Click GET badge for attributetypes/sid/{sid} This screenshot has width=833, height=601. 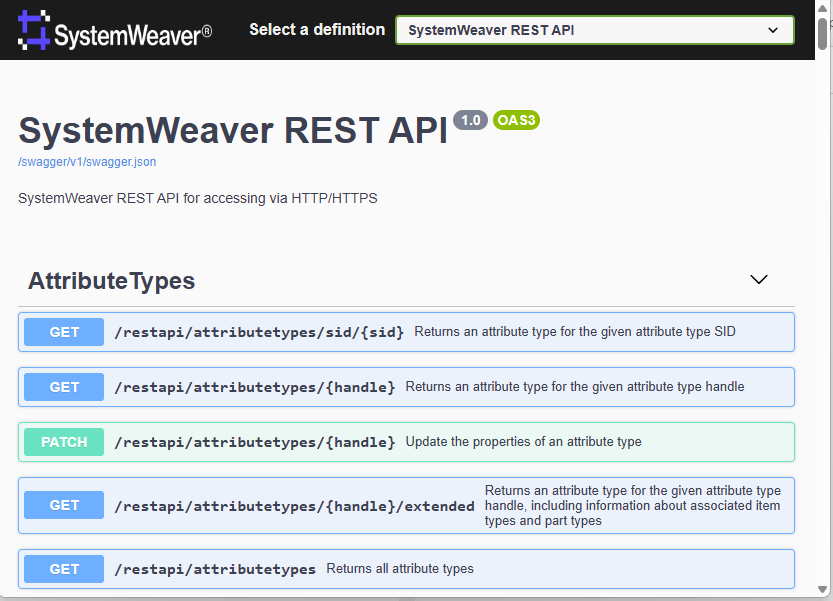tap(64, 332)
